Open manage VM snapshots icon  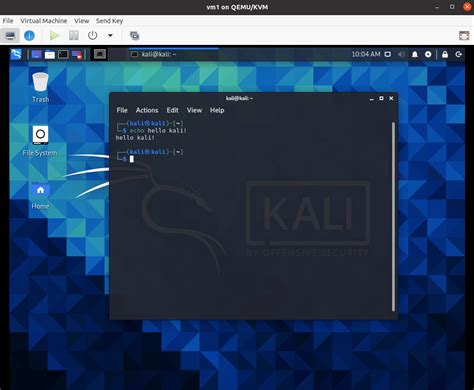click(x=134, y=35)
